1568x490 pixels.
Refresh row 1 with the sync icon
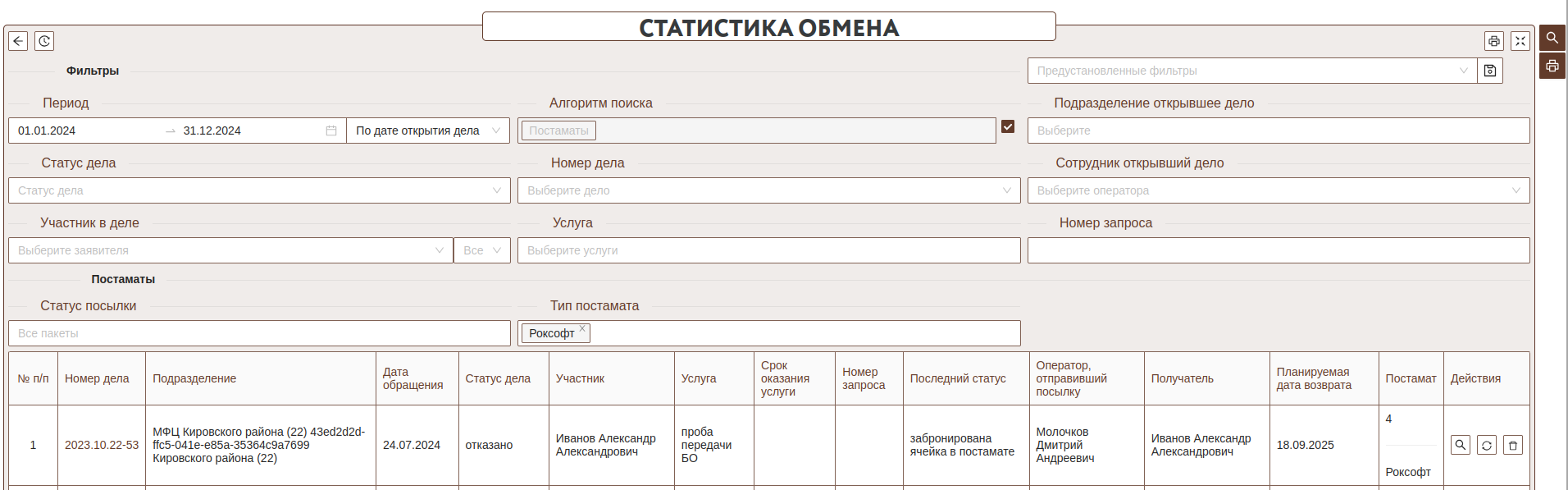(1487, 445)
